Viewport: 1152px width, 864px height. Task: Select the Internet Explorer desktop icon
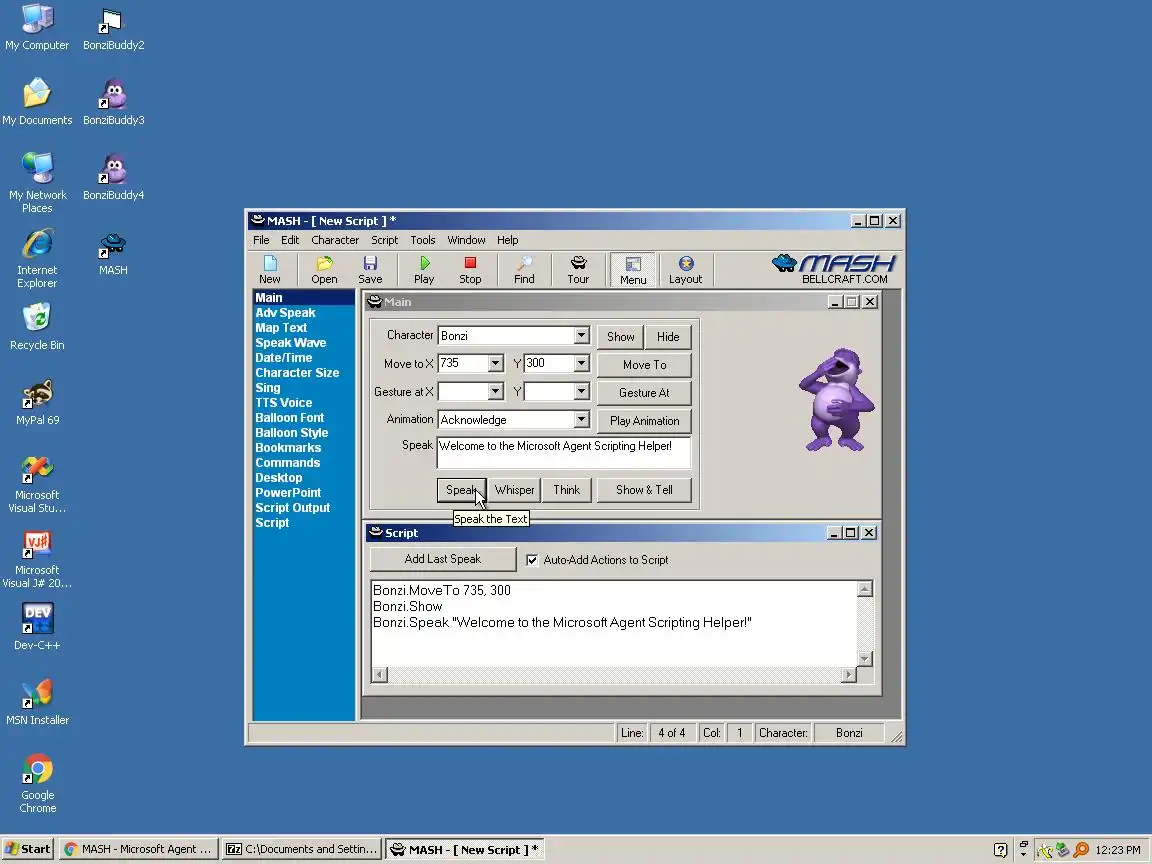37,258
